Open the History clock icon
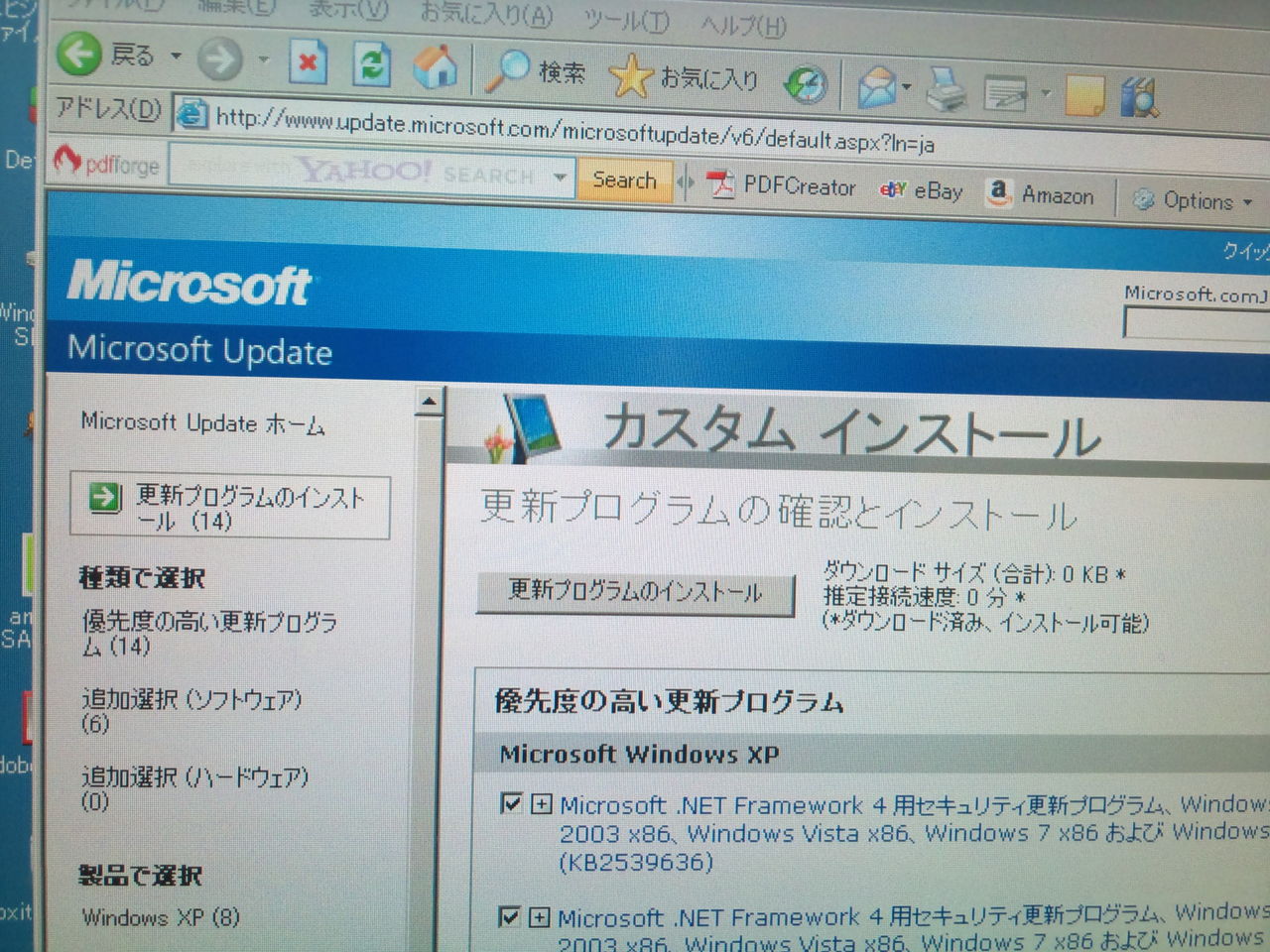Viewport: 1270px width, 952px height. 805,83
